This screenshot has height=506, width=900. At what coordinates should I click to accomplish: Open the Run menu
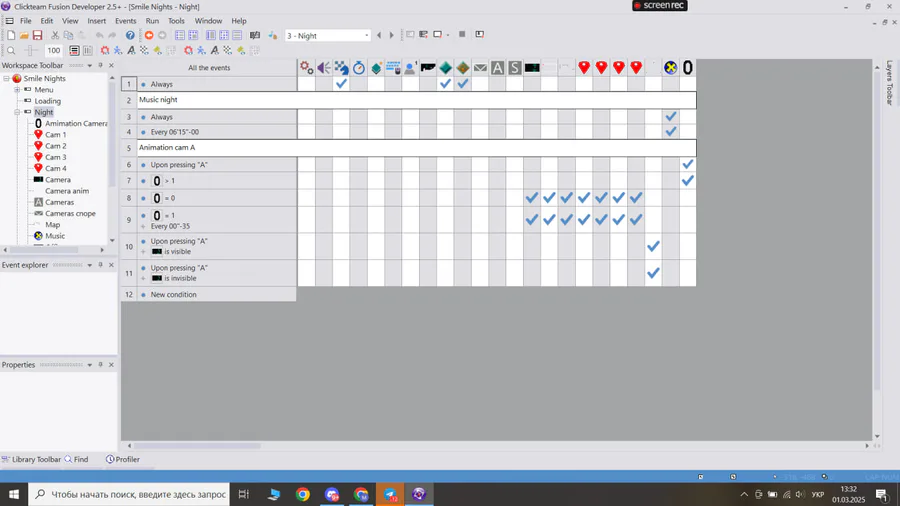coord(152,21)
